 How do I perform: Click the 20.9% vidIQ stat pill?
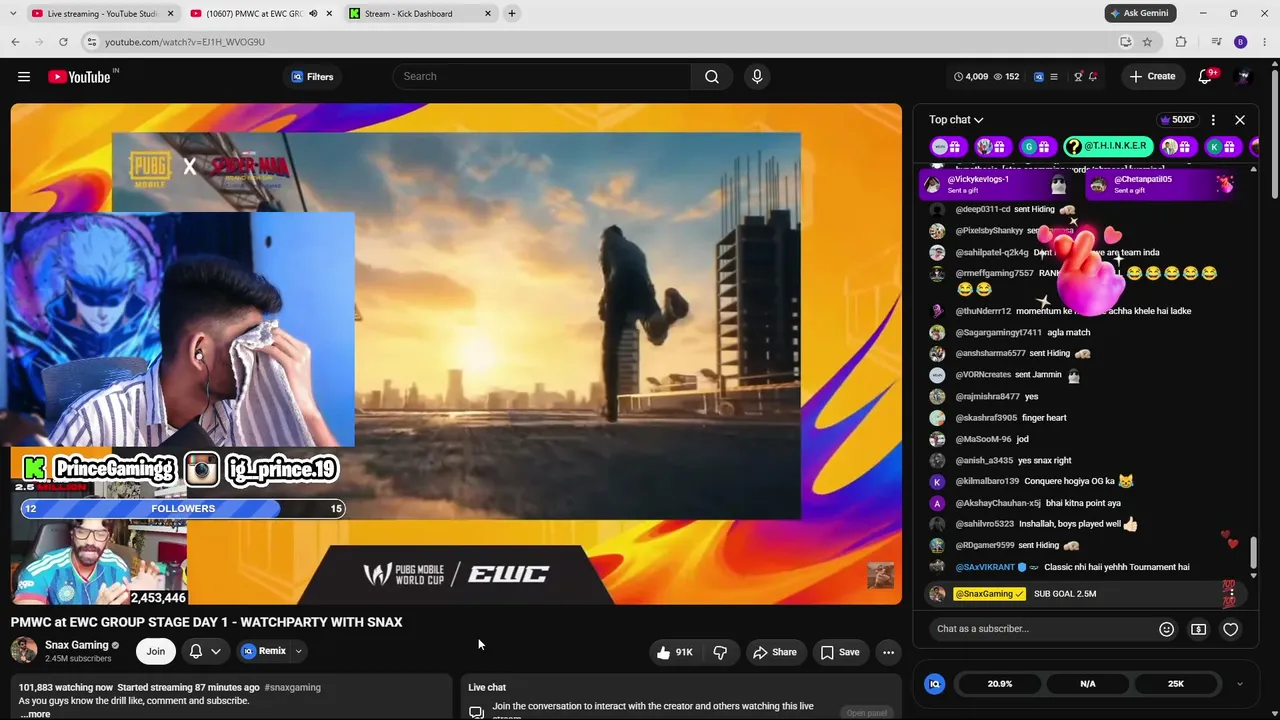pos(1000,684)
